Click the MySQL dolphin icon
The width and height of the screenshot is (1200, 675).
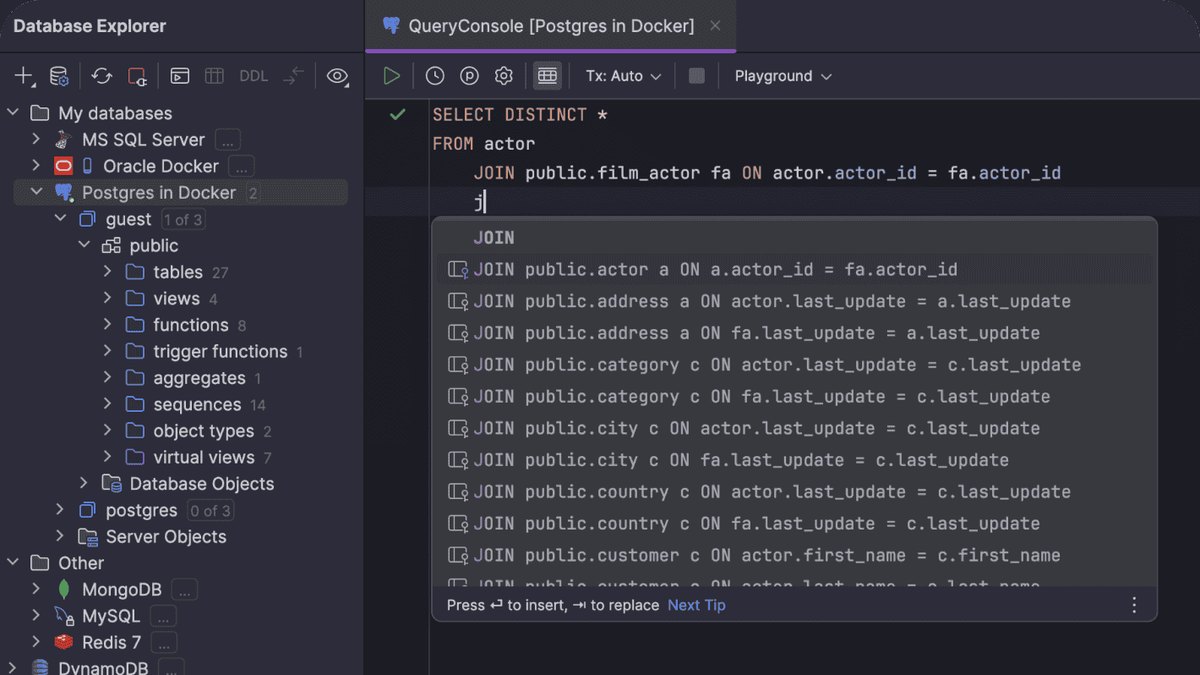(64, 616)
